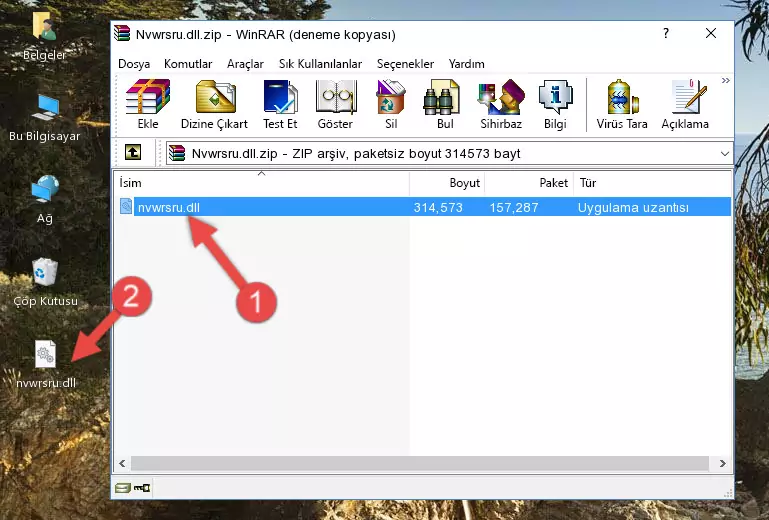Click the horizontal scrollbar track
This screenshot has height=520, width=769.
tap(420, 463)
